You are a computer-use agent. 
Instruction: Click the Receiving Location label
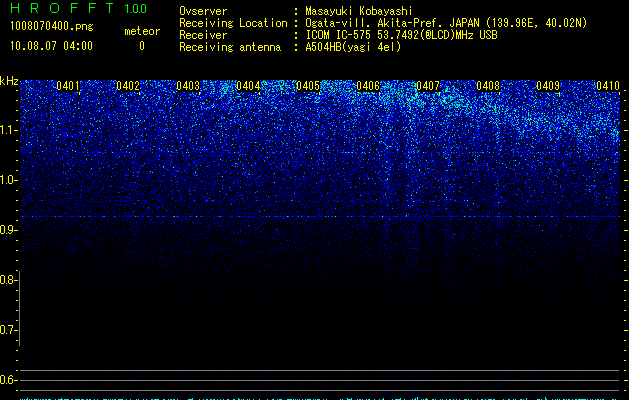tap(233, 23)
